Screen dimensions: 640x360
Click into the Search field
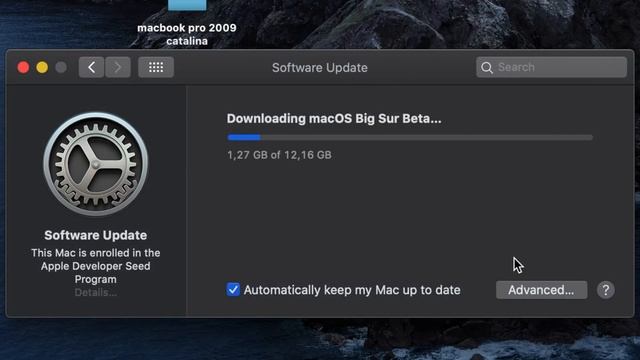tap(551, 67)
